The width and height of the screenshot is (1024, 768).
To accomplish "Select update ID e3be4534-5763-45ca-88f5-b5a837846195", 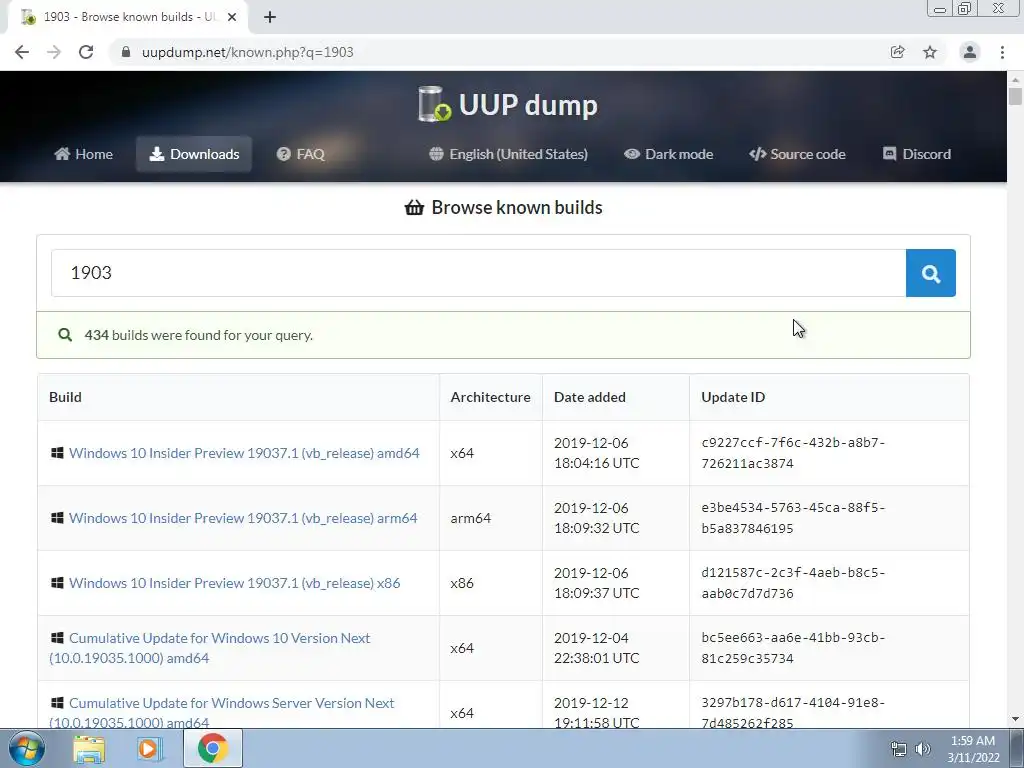I will 793,518.
